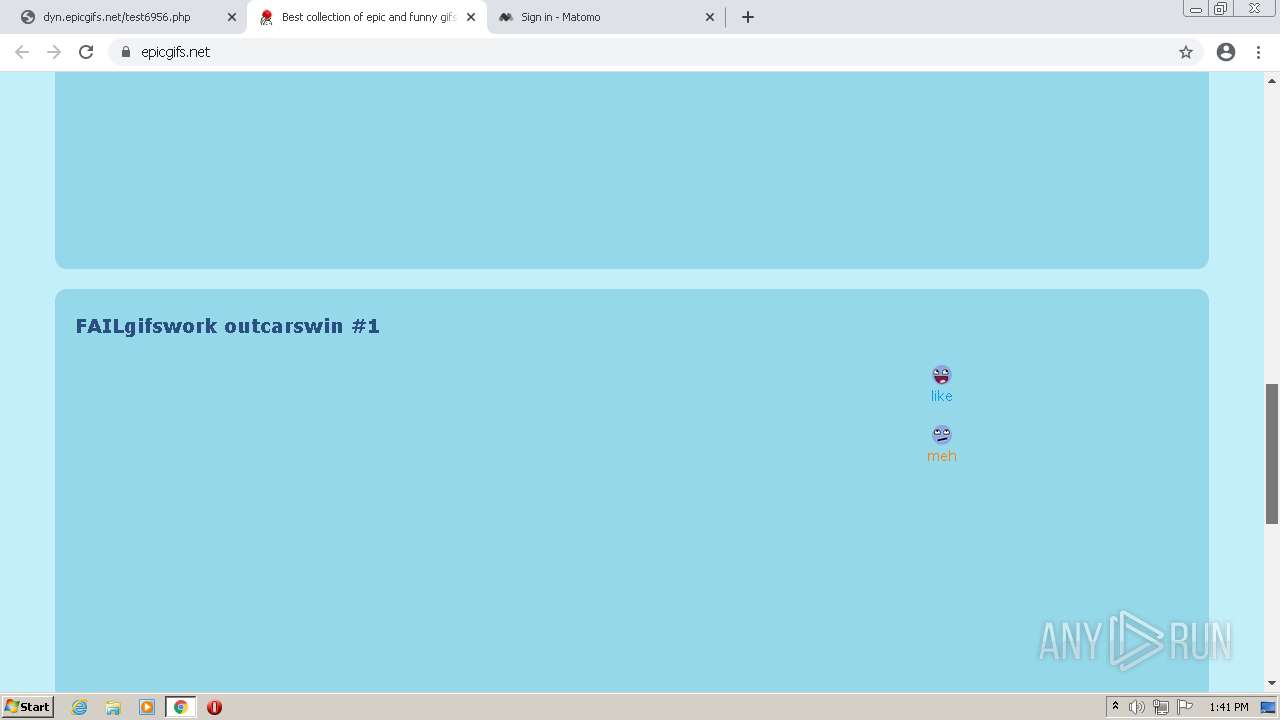
Task: Click the 'like' text link
Action: [x=941, y=396]
